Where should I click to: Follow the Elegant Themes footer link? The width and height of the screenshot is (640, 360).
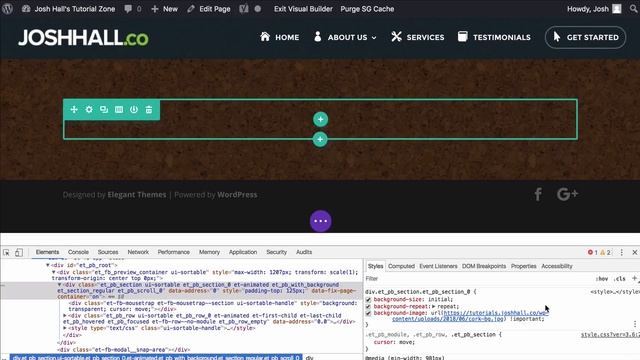tap(137, 195)
